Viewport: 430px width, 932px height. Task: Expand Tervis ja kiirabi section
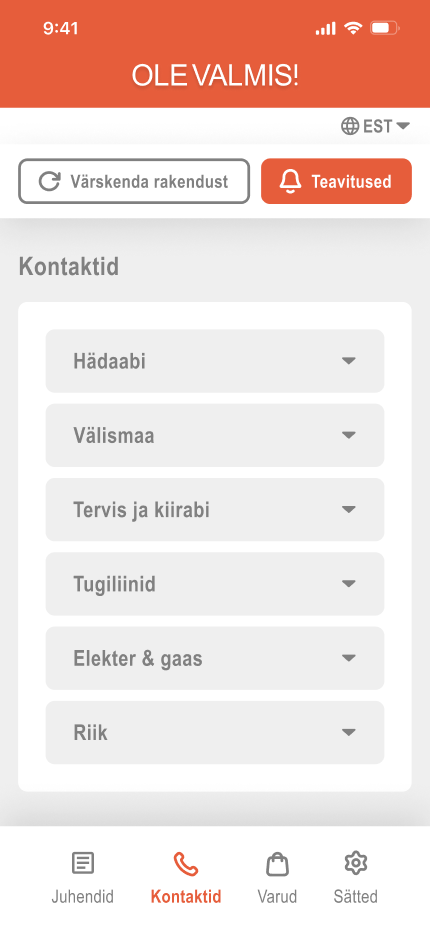pos(215,509)
